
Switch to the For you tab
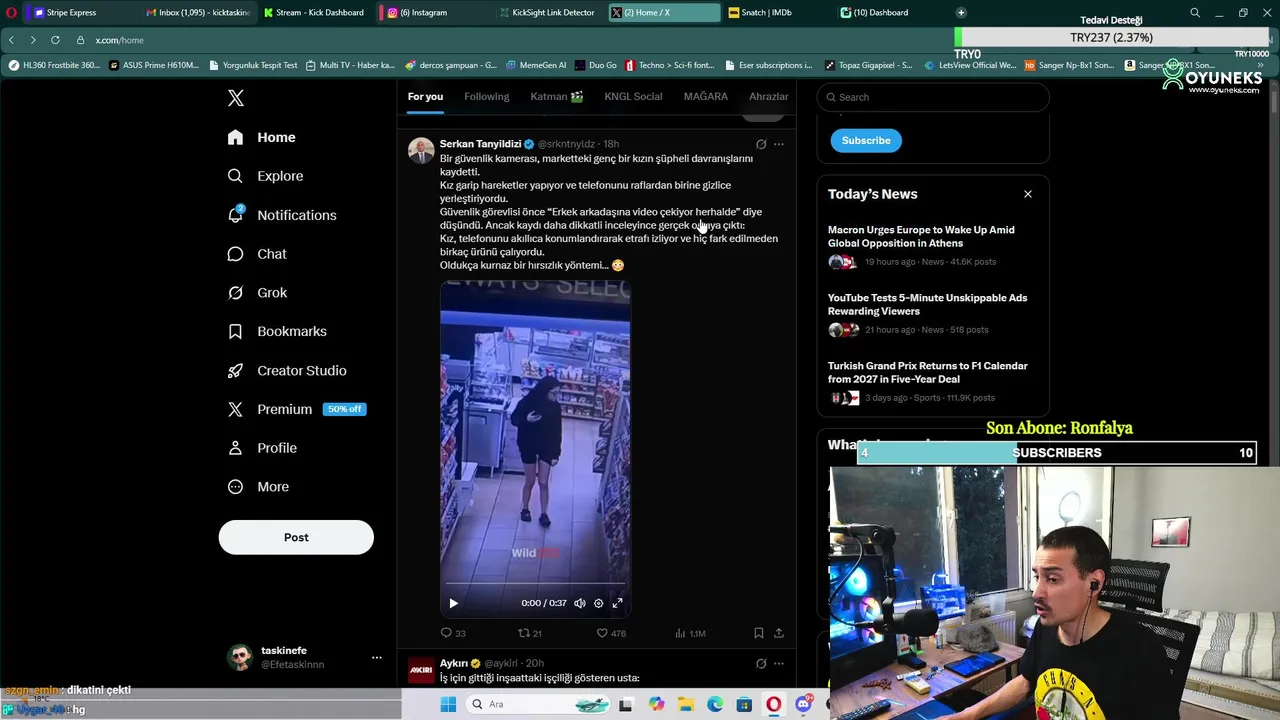425,97
